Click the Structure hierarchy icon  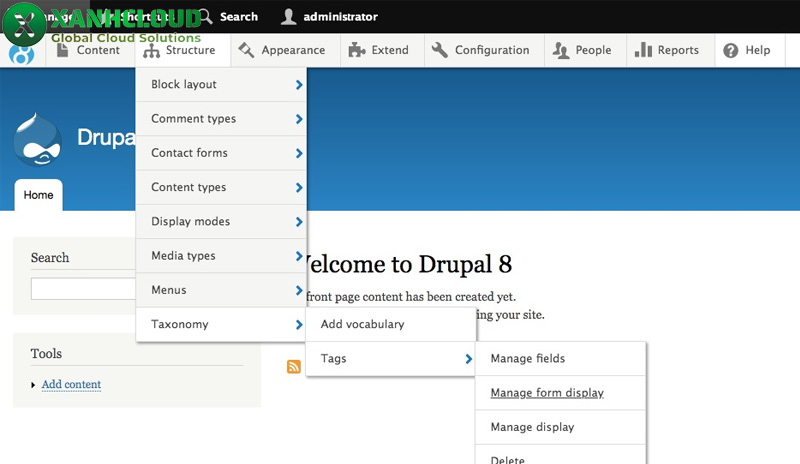click(151, 51)
